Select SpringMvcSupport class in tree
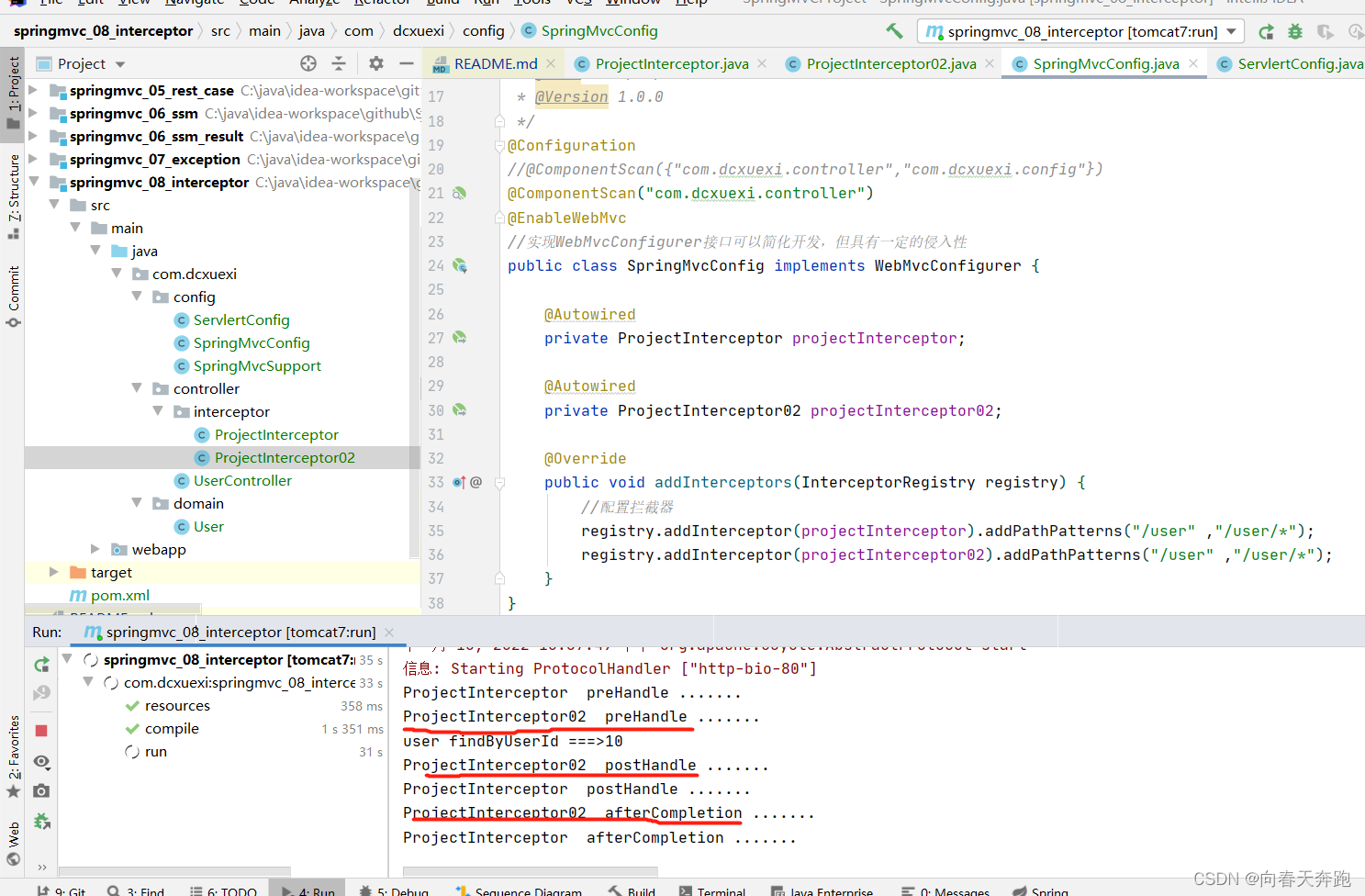The width and height of the screenshot is (1365, 896). 257,366
